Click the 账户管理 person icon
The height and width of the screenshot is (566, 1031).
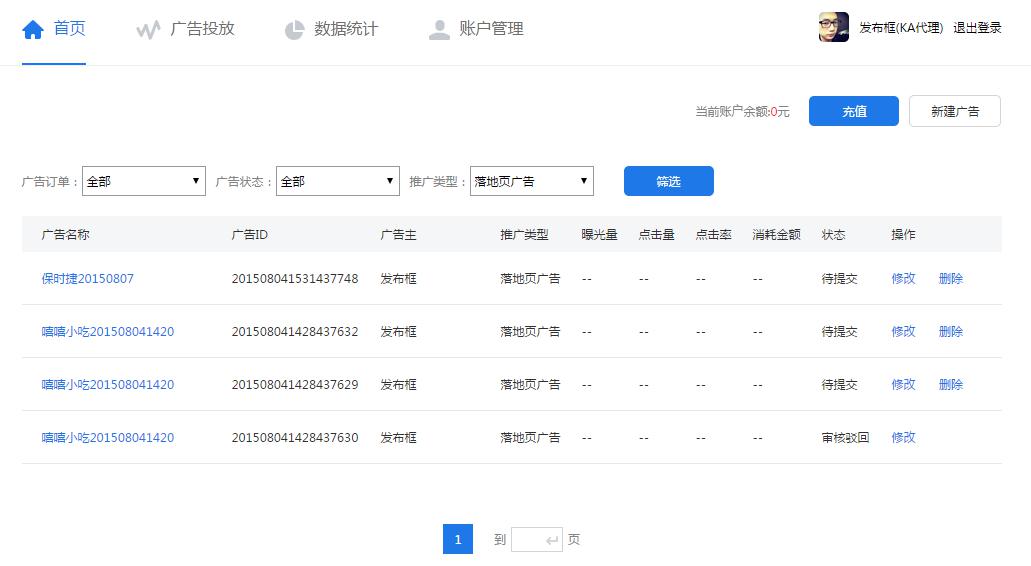pos(439,30)
